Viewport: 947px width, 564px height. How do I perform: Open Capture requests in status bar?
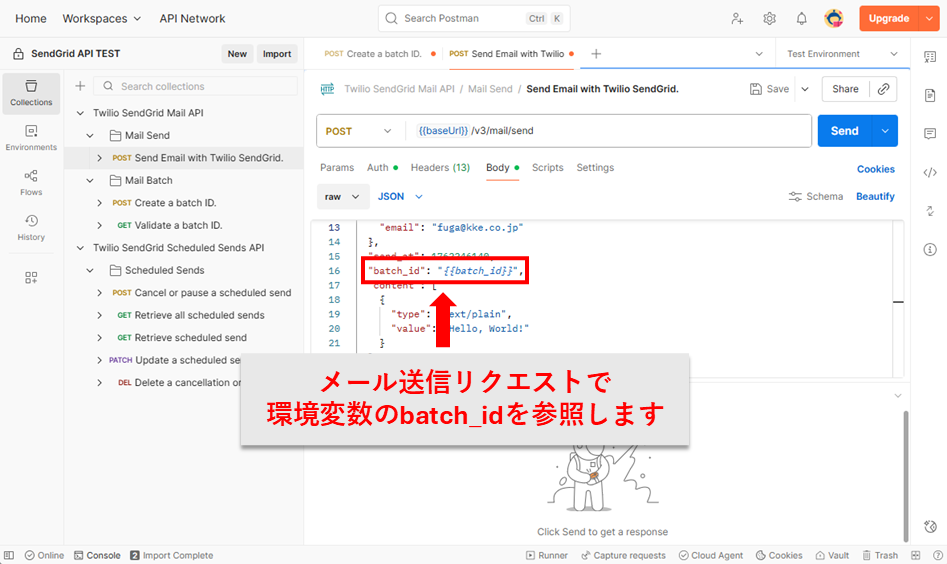(623, 555)
